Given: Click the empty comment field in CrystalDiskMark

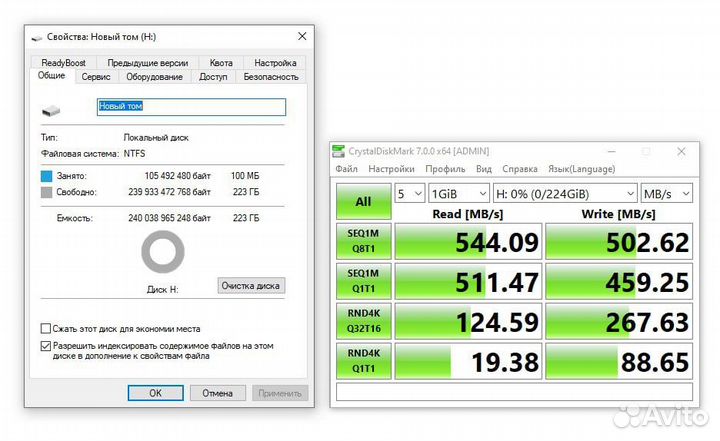Looking at the screenshot, I should [x=514, y=392].
